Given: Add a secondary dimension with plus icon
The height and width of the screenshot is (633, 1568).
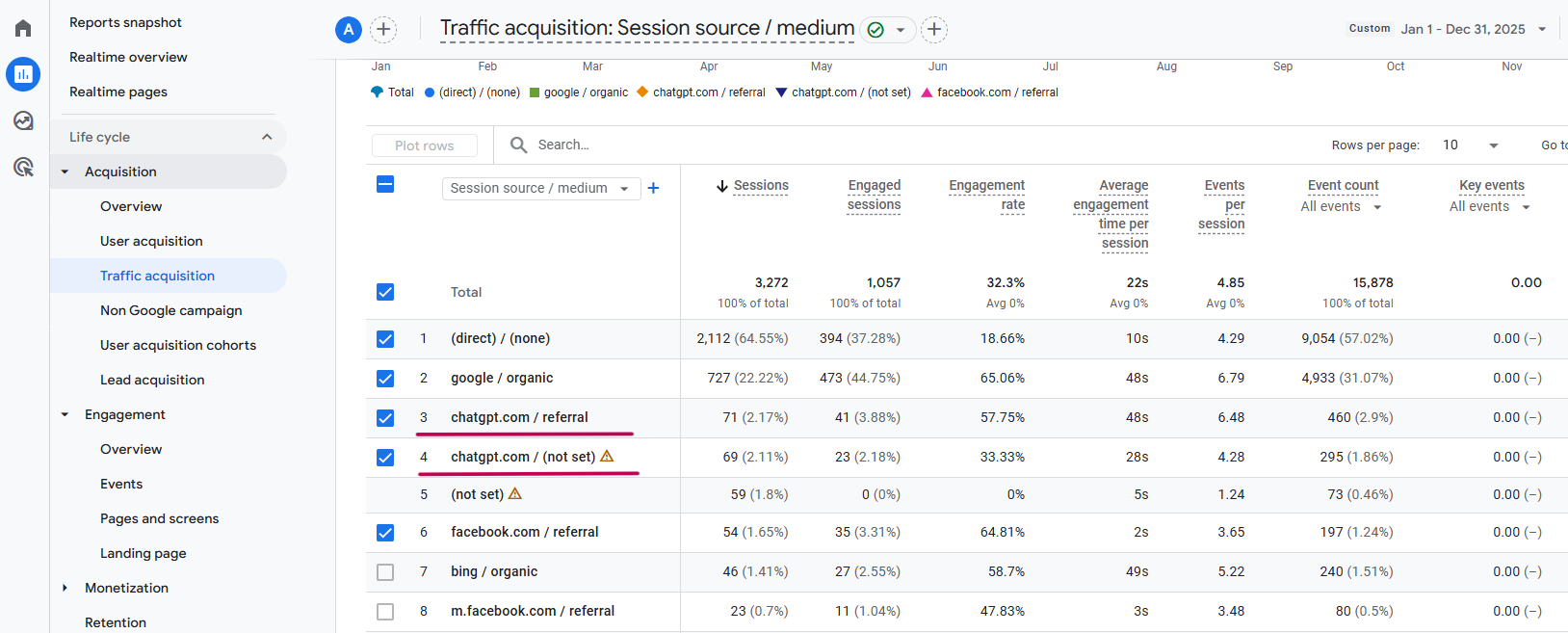Looking at the screenshot, I should coord(653,188).
